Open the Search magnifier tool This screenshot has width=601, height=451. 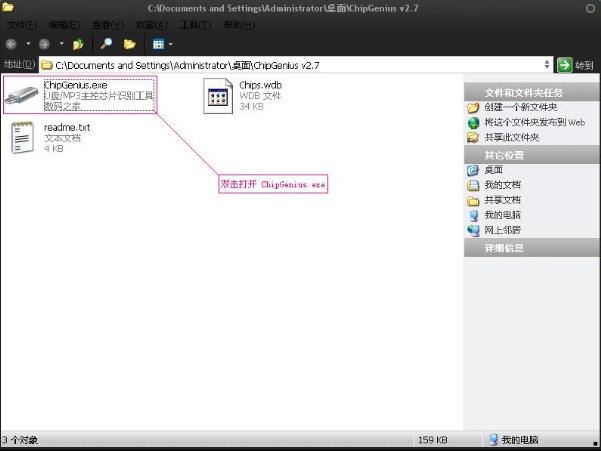tap(106, 44)
